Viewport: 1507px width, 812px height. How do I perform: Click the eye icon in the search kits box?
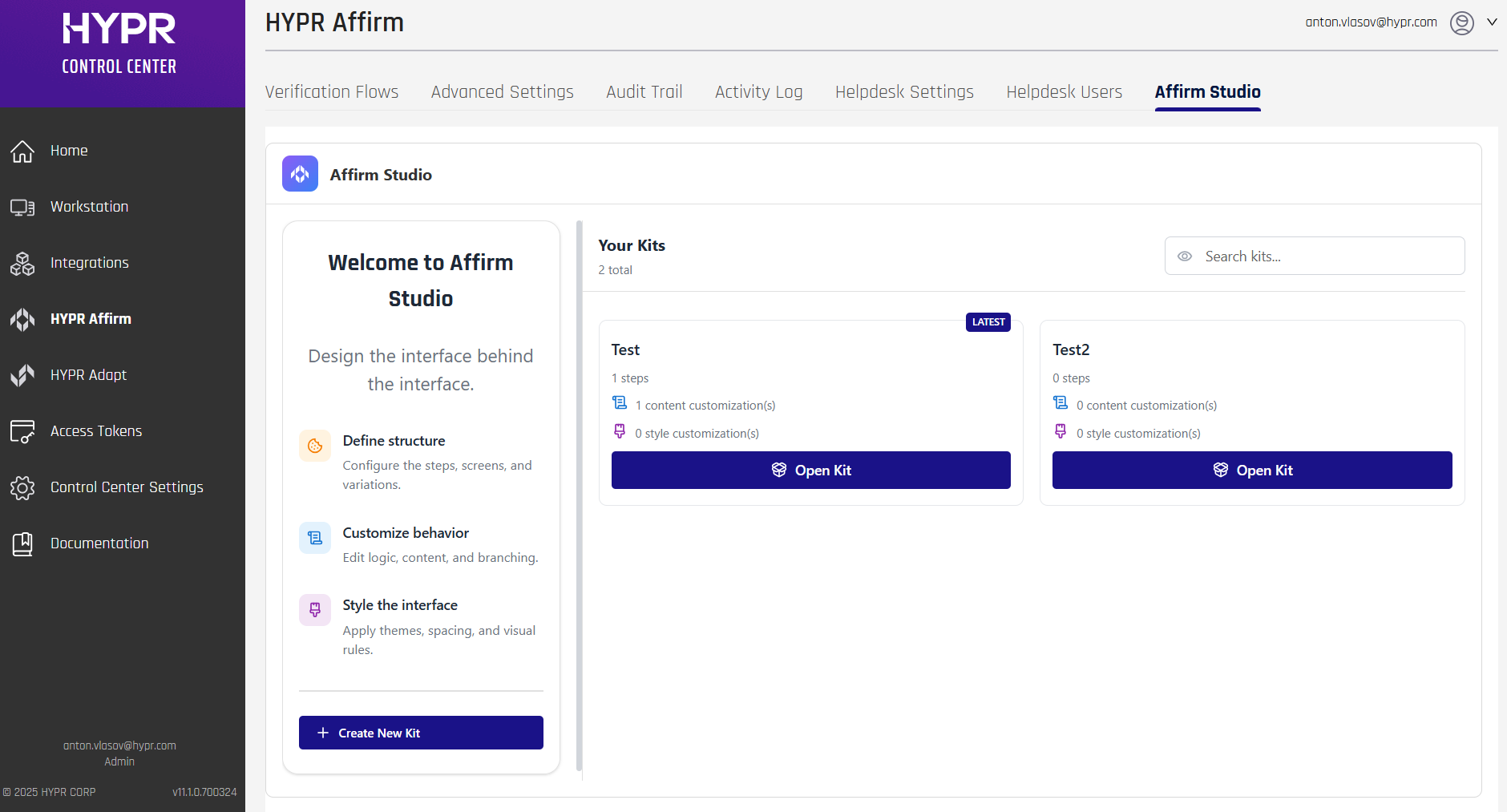point(1184,257)
